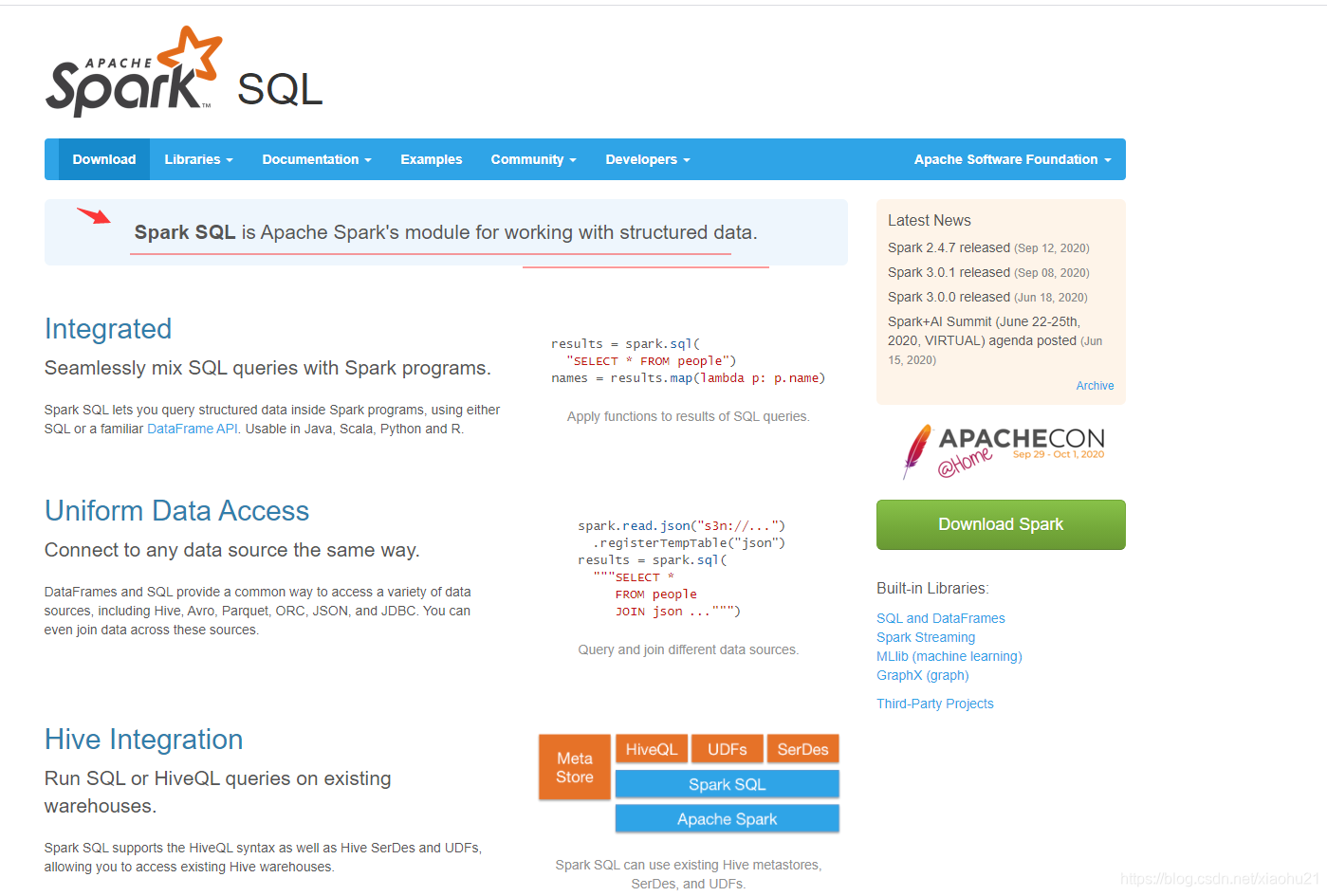Click the green Download Spark button
The height and width of the screenshot is (896, 1327).
click(x=1001, y=524)
